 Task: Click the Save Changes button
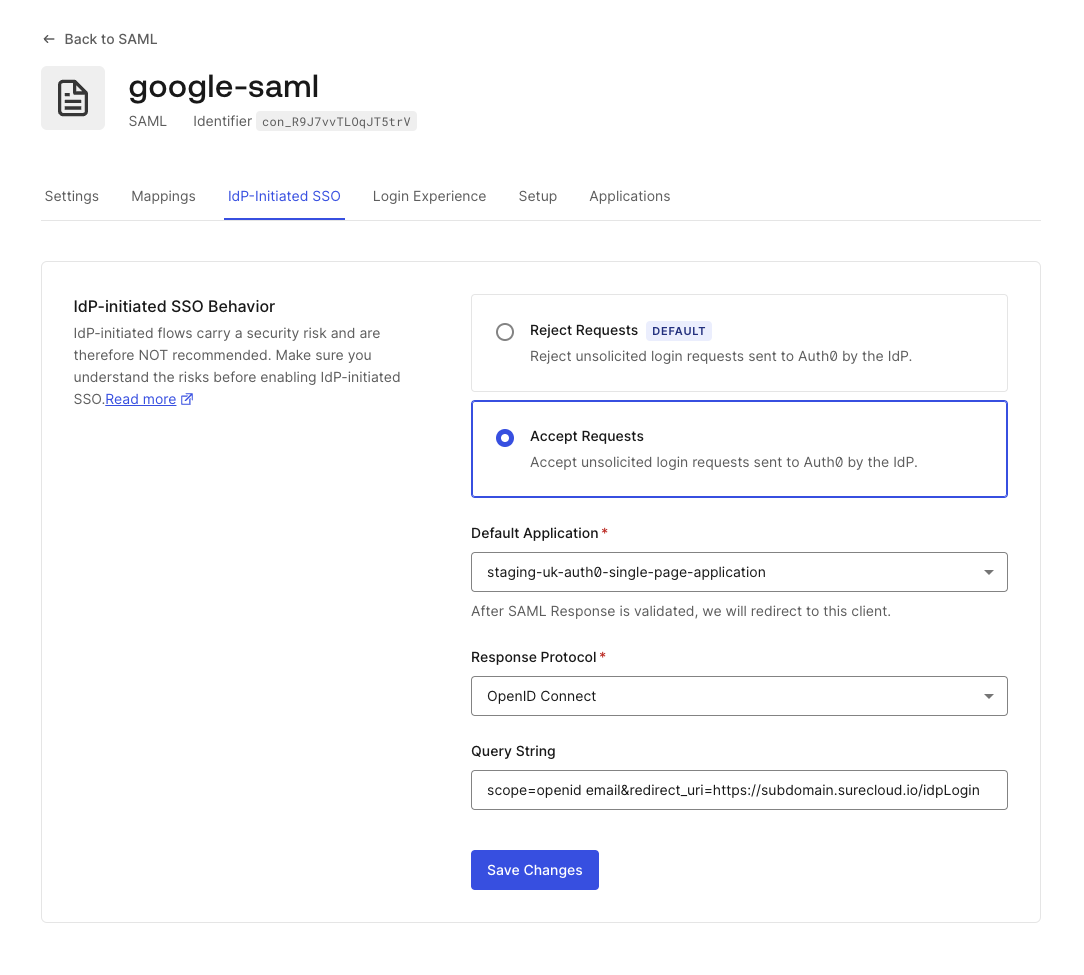tap(535, 870)
